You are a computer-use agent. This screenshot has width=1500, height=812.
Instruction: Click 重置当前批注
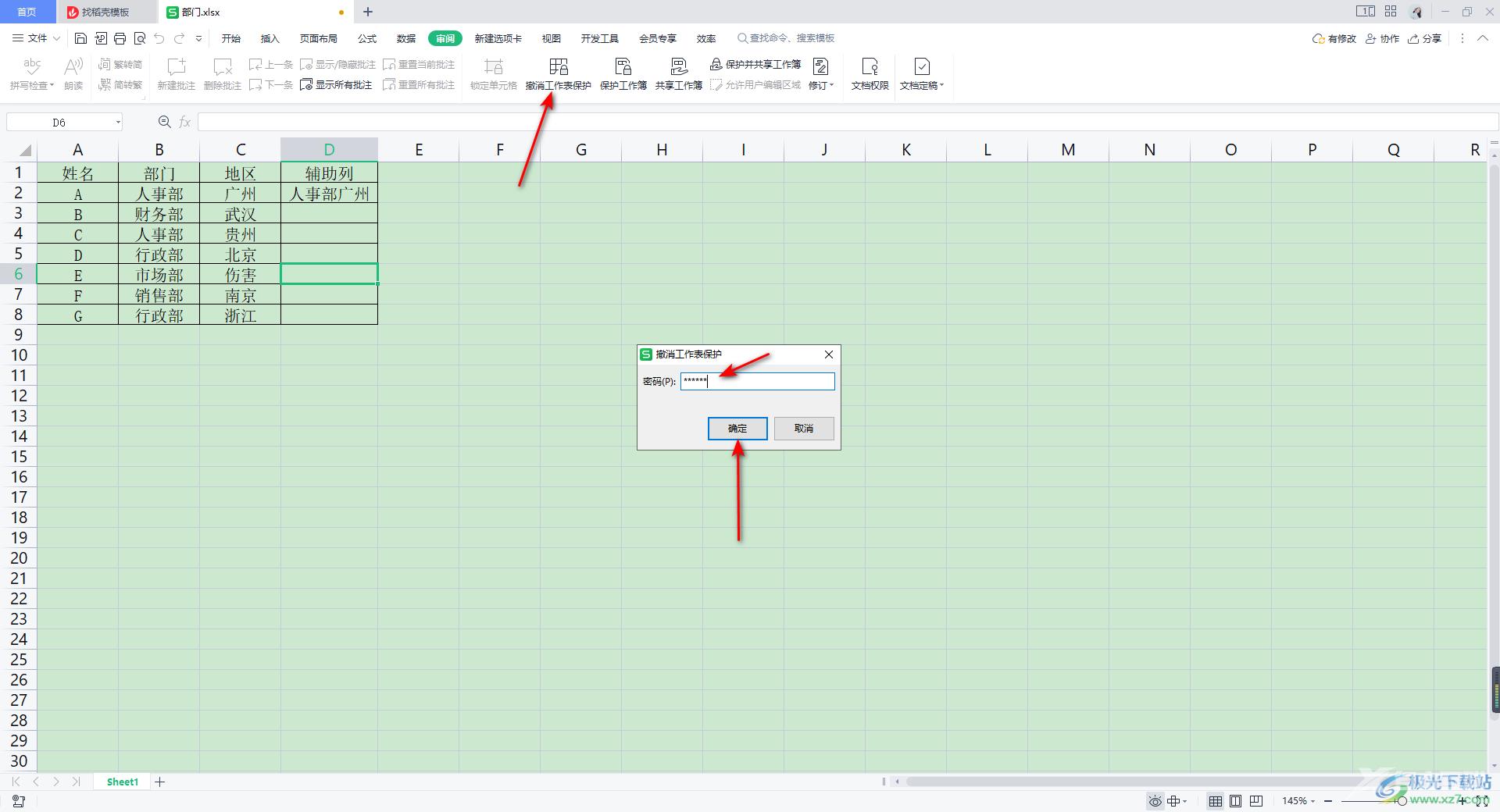pyautogui.click(x=419, y=64)
